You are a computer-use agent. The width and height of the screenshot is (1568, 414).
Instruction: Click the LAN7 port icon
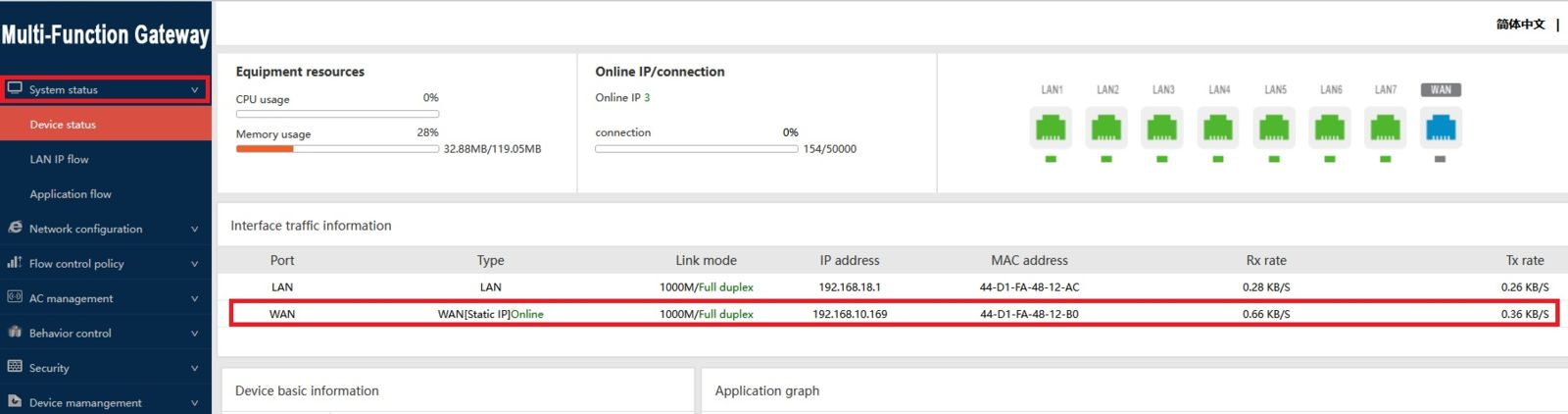point(1385,128)
